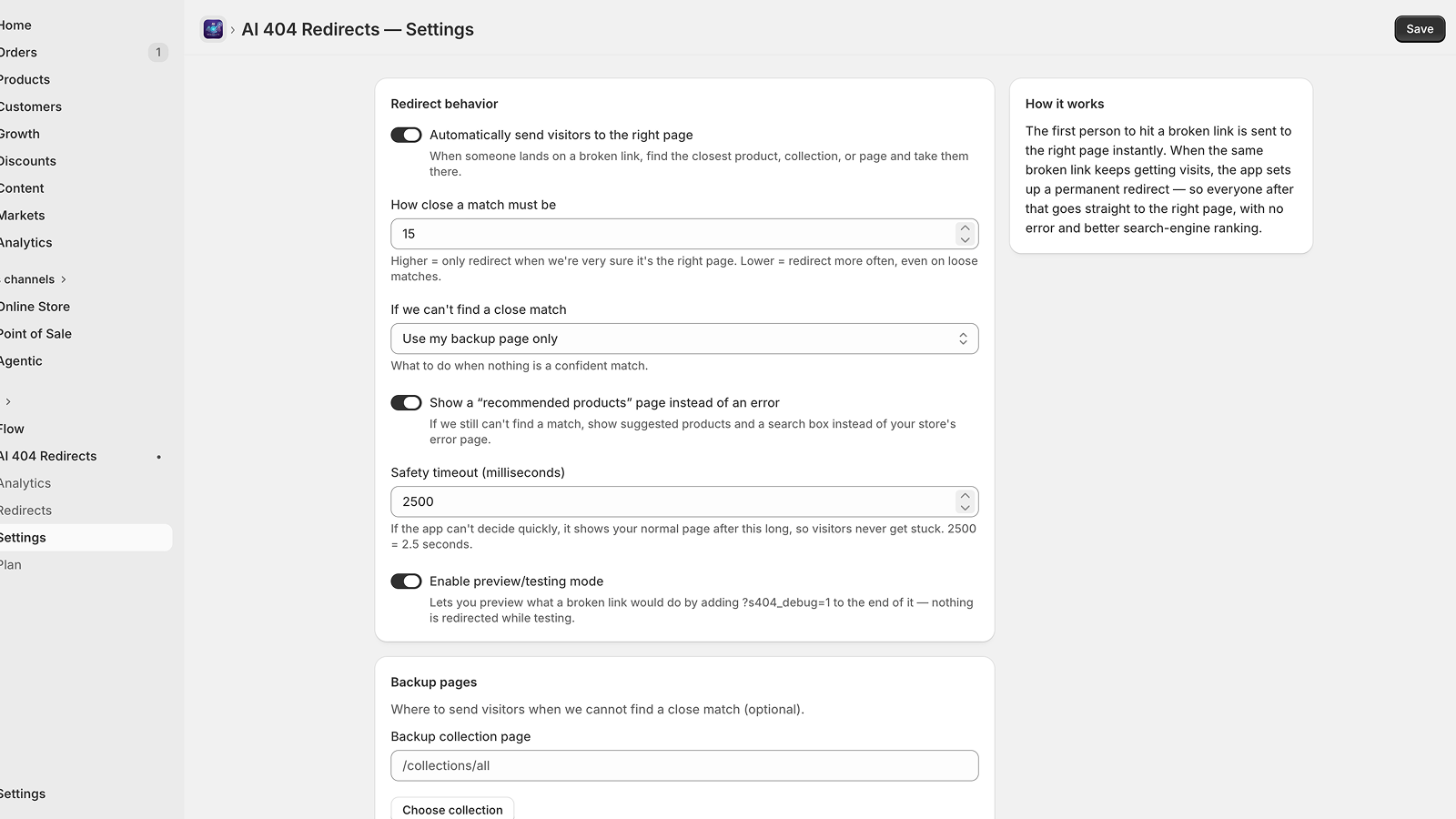This screenshot has width=1456, height=819.
Task: Open the Online Store channel
Action: click(35, 308)
